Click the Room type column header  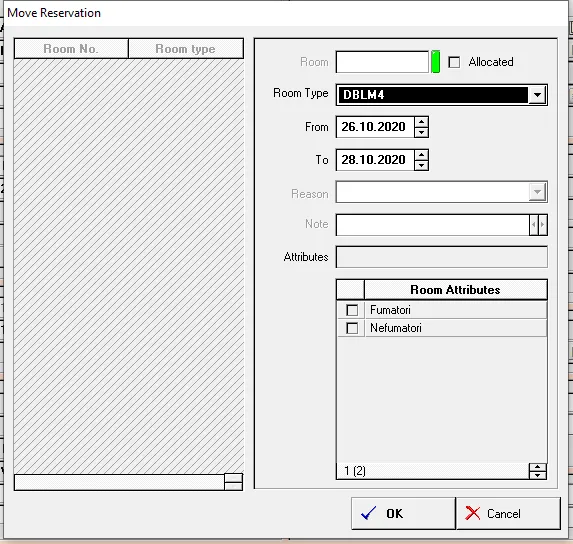click(186, 49)
